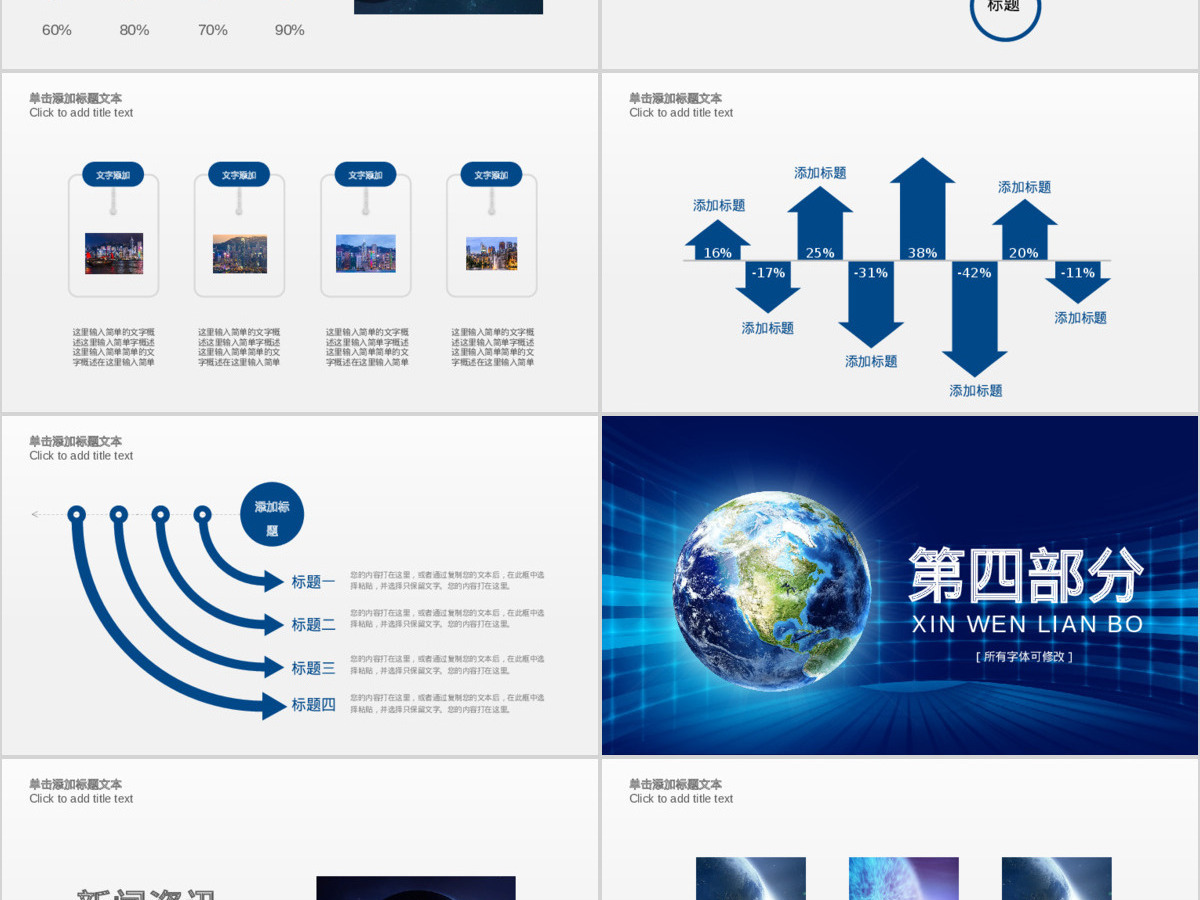
Task: Select the description text beside 标题一
Action: click(x=447, y=580)
